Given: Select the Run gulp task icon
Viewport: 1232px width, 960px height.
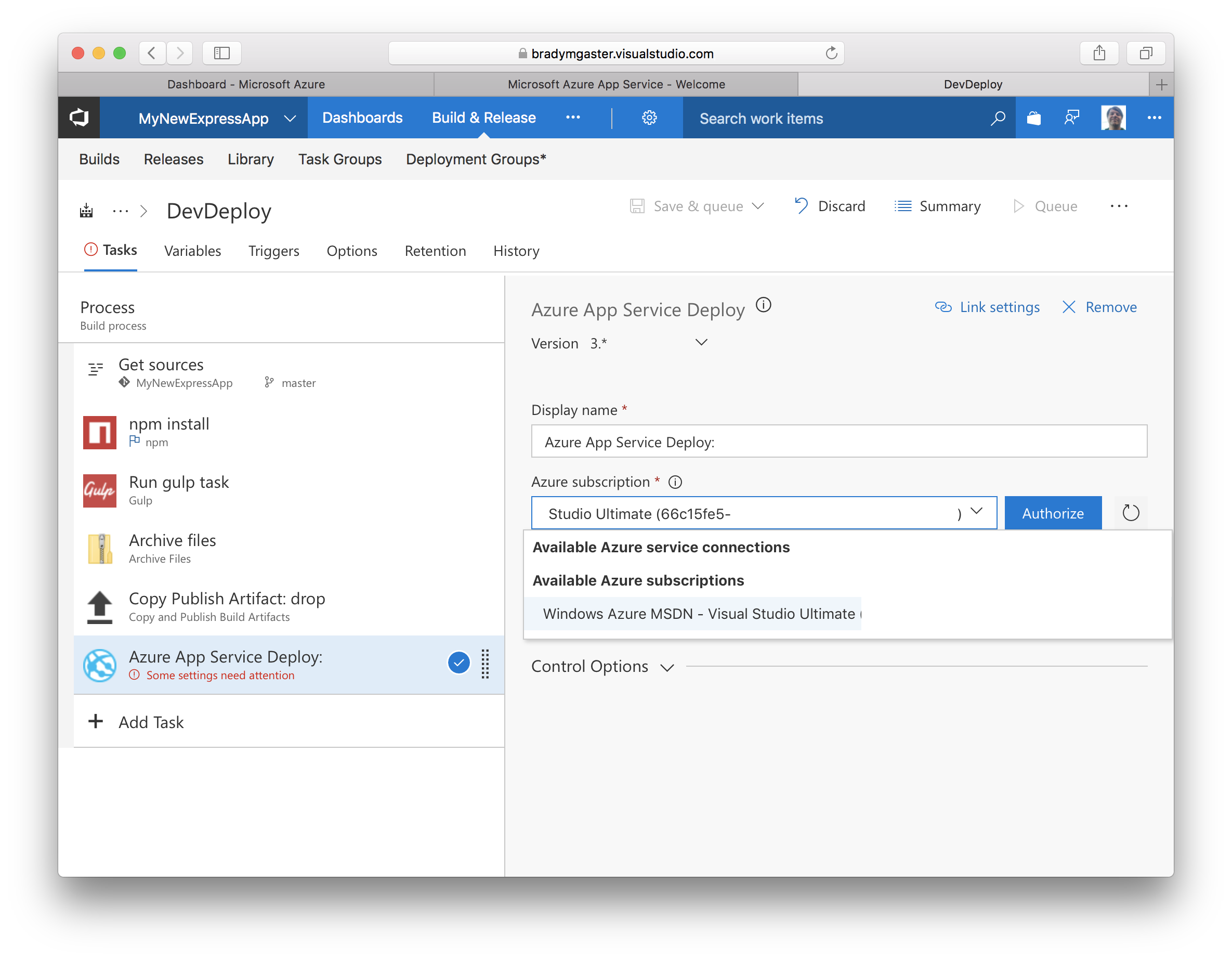Looking at the screenshot, I should pos(99,490).
